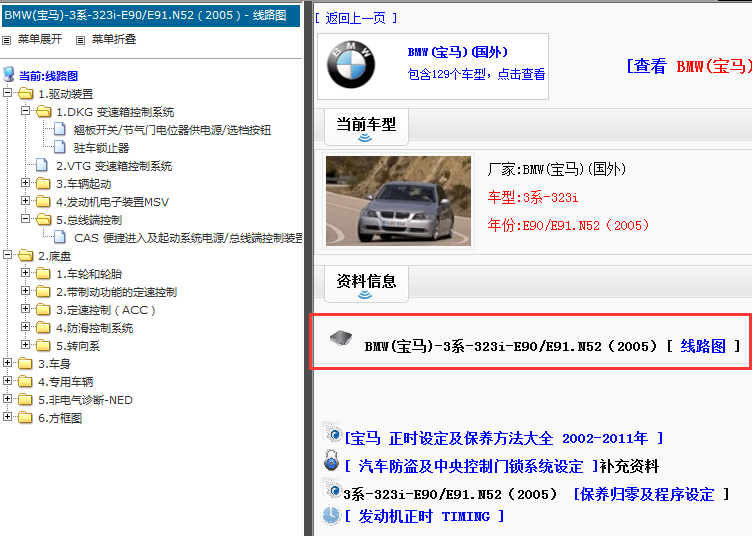The height and width of the screenshot is (536, 752).
Task: Click the document icon of CAS 便捷进入
Action: point(60,237)
